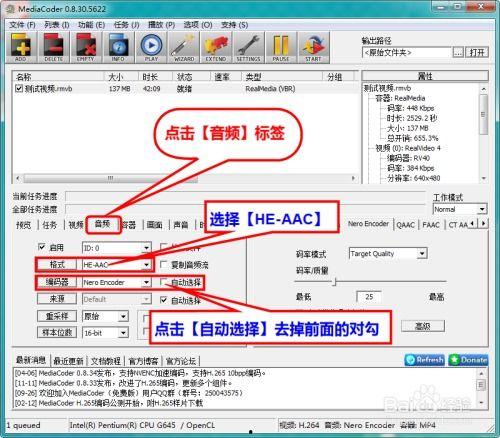
Task: Click the DELETE toolbar icon
Action: [53, 47]
